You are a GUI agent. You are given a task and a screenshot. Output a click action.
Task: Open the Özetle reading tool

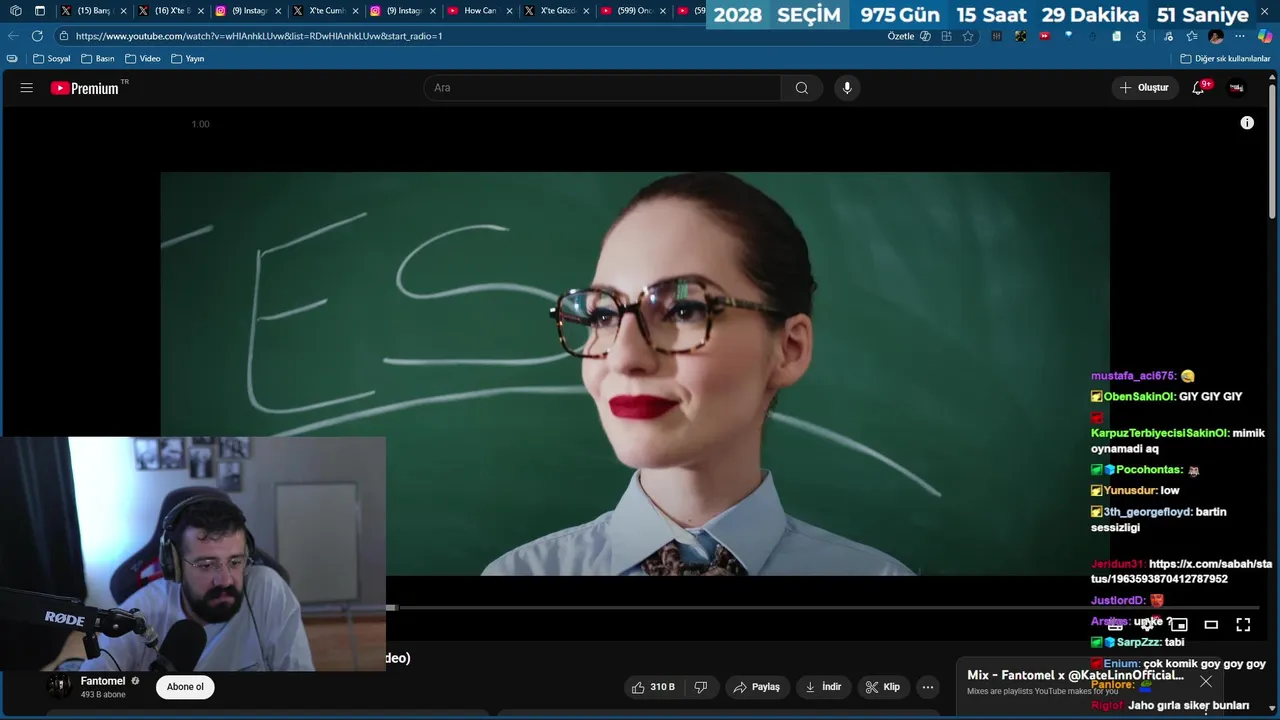(x=909, y=36)
